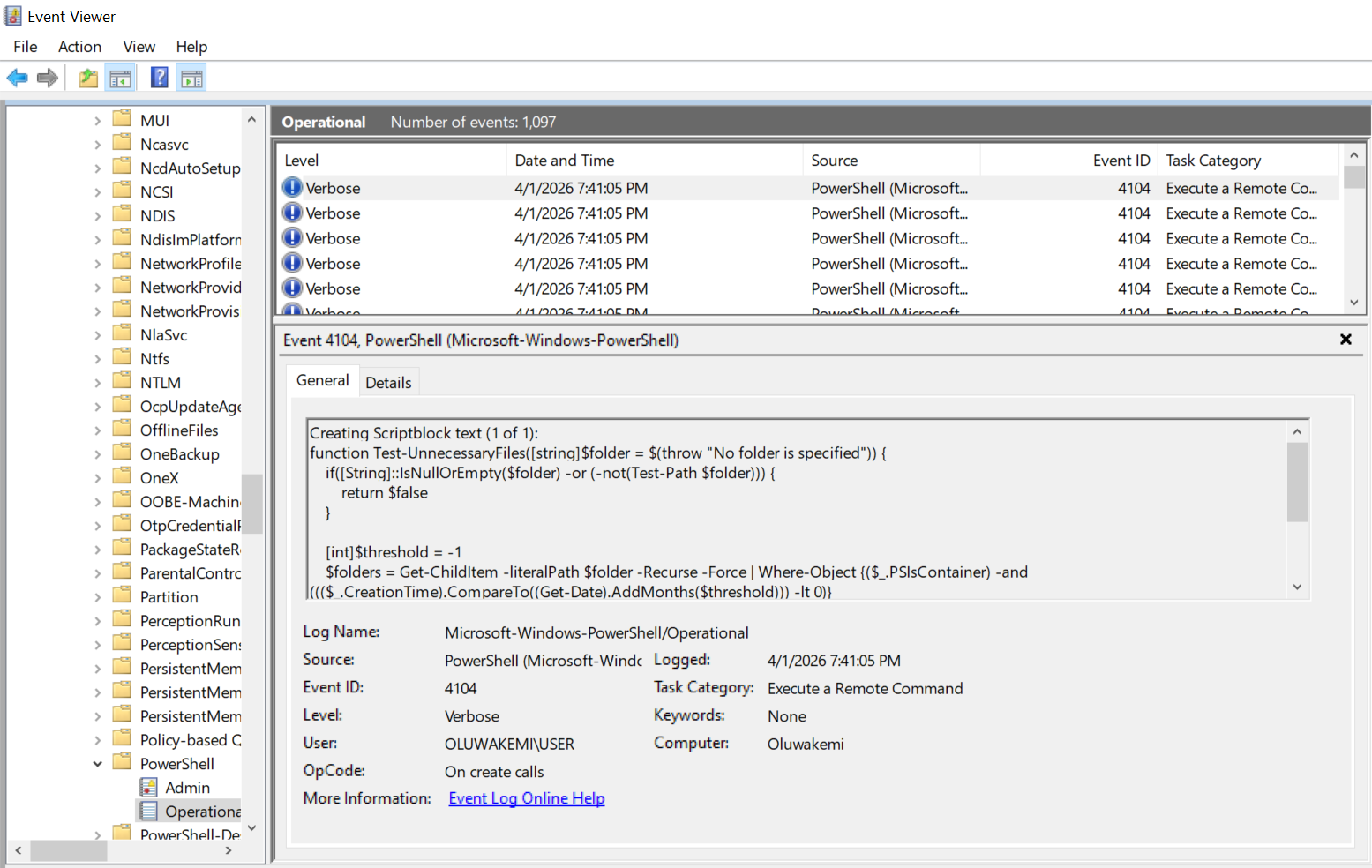Click the Back navigation arrow
Screen dimensions: 1372x868
(18, 78)
